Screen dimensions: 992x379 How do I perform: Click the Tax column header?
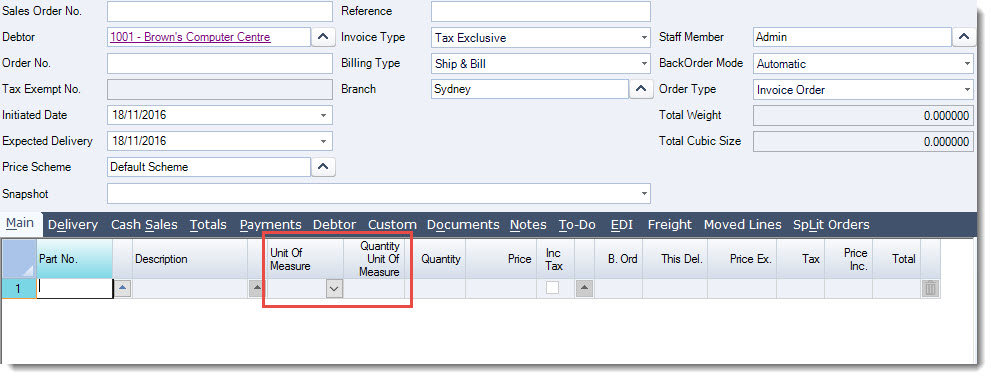pyautogui.click(x=801, y=259)
